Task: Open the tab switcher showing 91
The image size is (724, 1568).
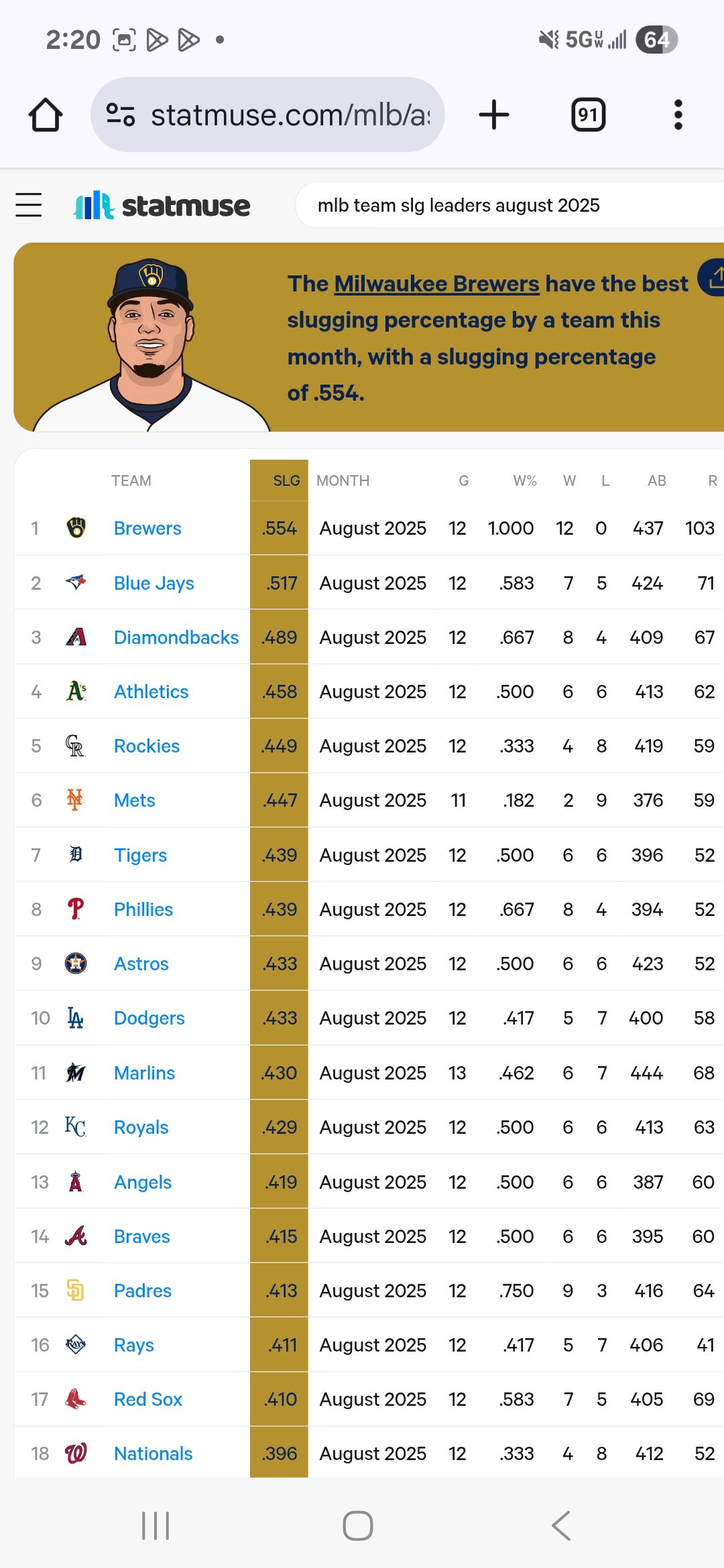Action: (588, 115)
